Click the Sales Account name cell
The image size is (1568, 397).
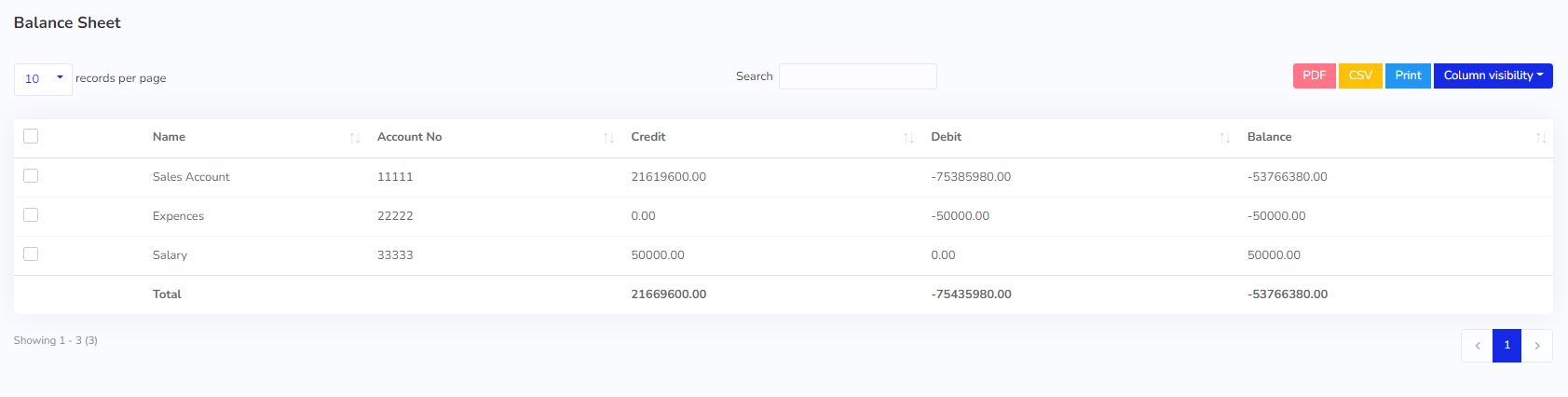(191, 177)
